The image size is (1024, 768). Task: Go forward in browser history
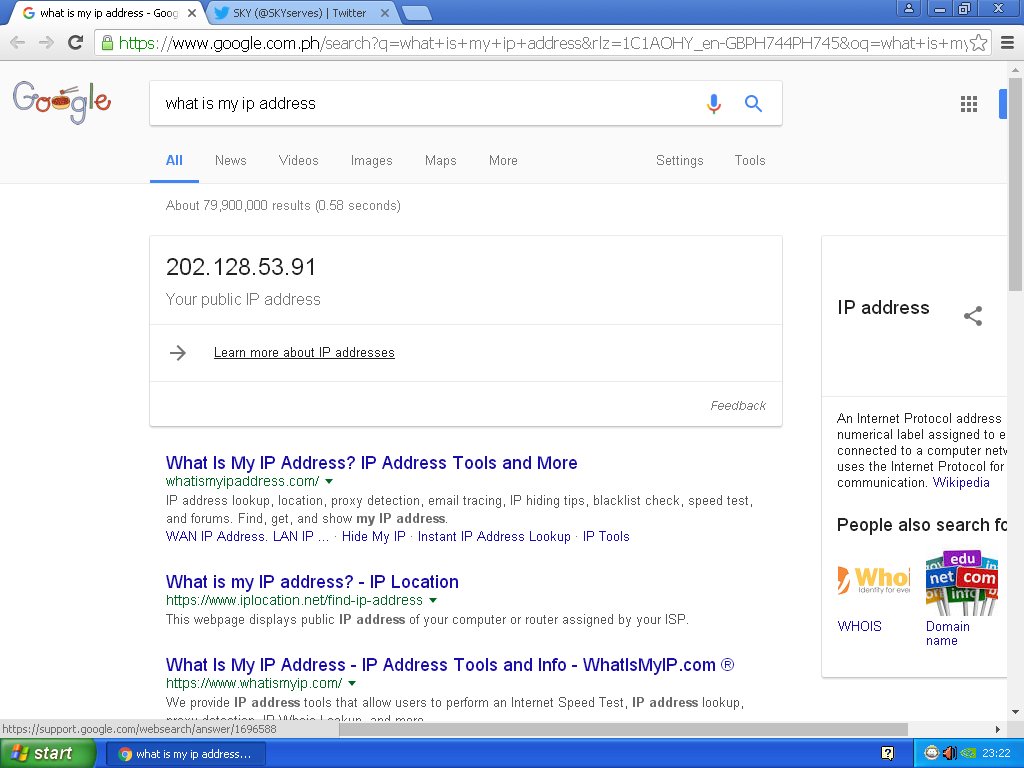click(46, 43)
